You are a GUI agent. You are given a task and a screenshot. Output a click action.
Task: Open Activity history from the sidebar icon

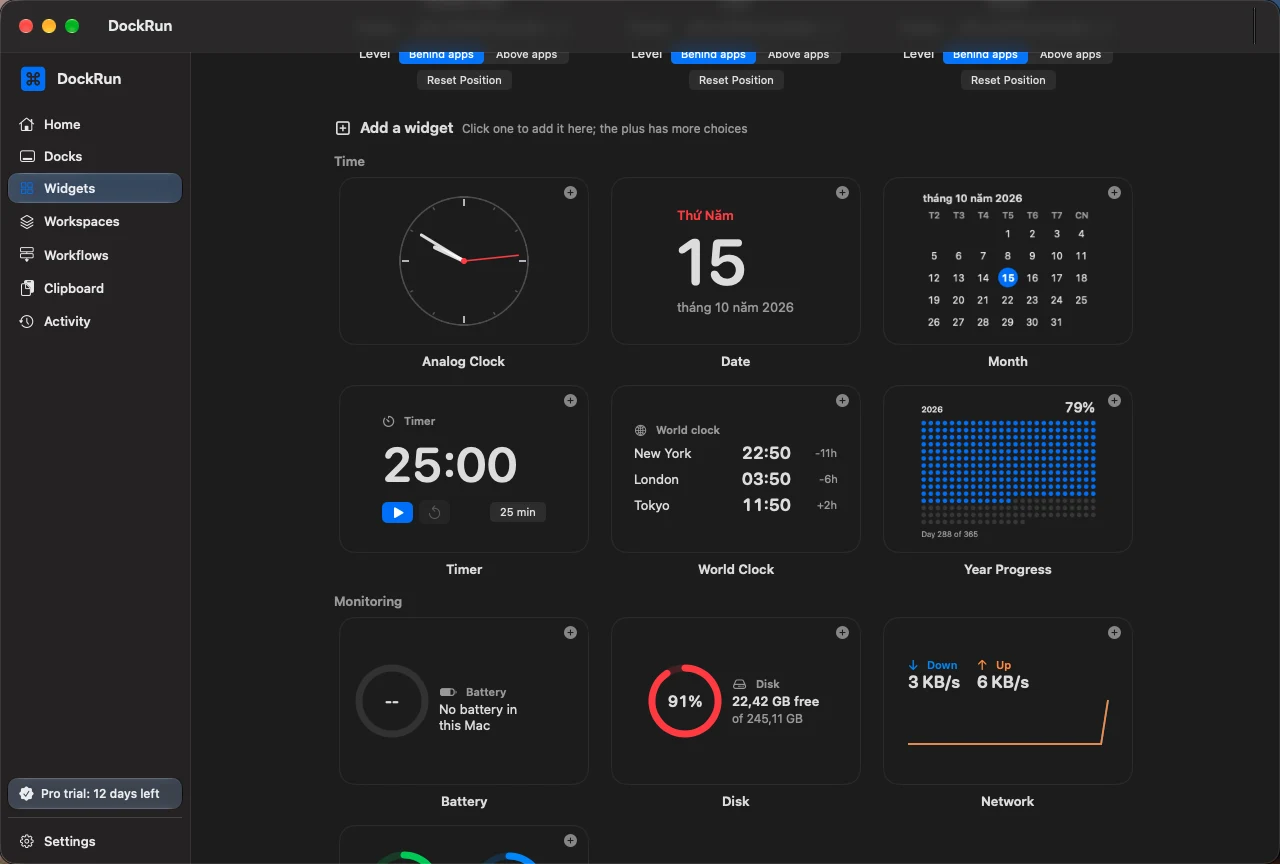pyautogui.click(x=27, y=321)
